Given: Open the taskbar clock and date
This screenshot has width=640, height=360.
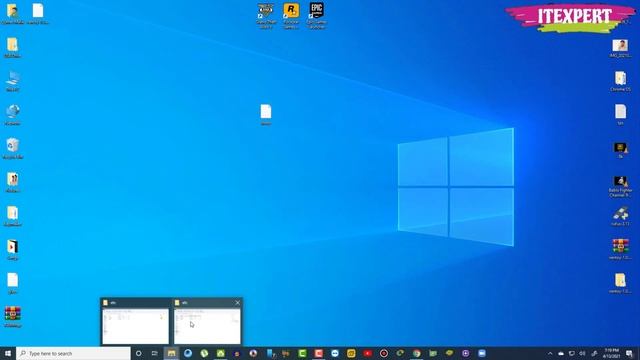Looking at the screenshot, I should coord(611,353).
